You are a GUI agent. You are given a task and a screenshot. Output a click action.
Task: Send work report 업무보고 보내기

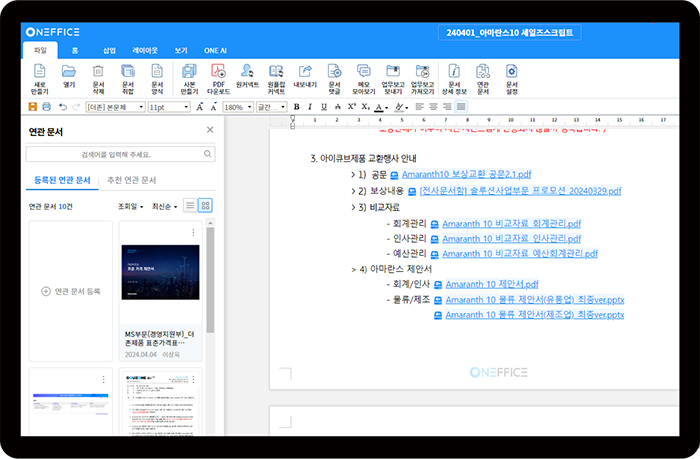tap(393, 79)
